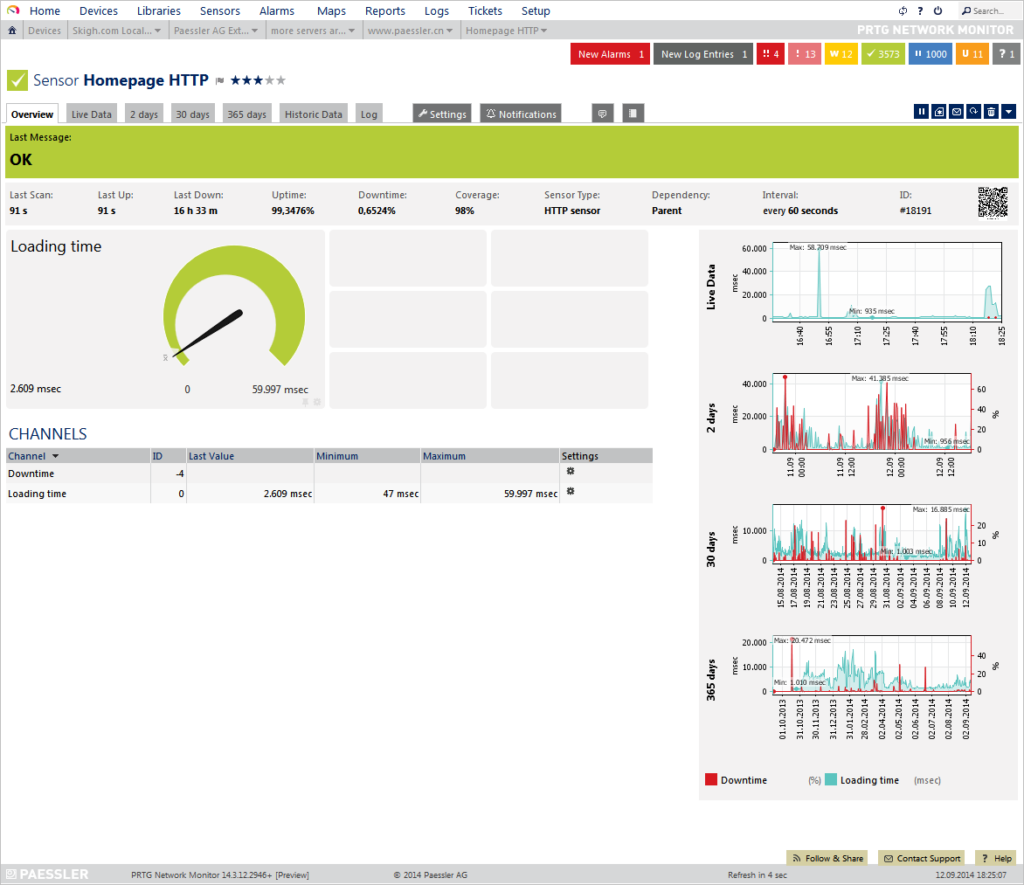The image size is (1024, 885).
Task: Rescan the sensor immediately
Action: click(x=972, y=111)
